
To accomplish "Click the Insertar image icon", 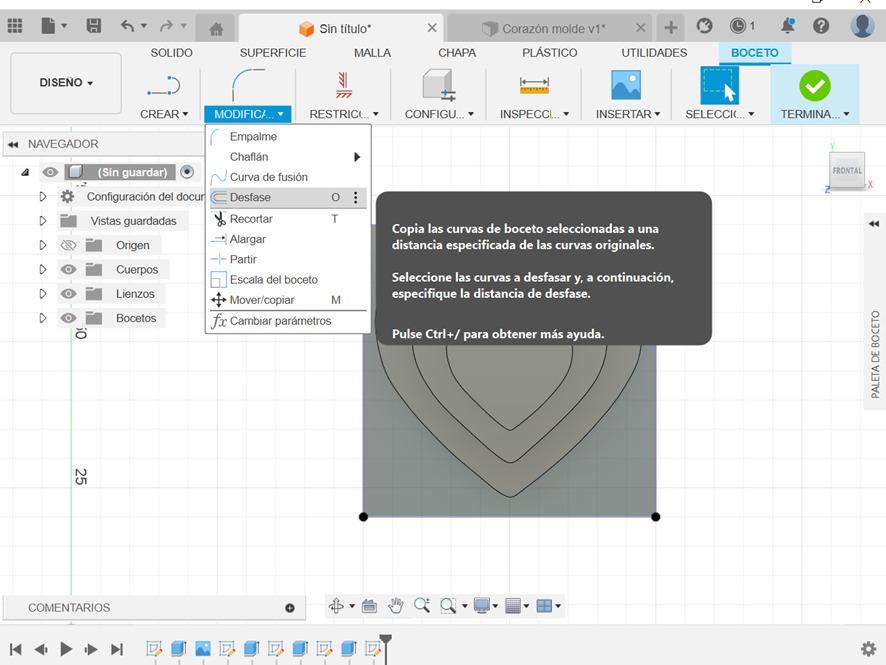I will click(626, 86).
